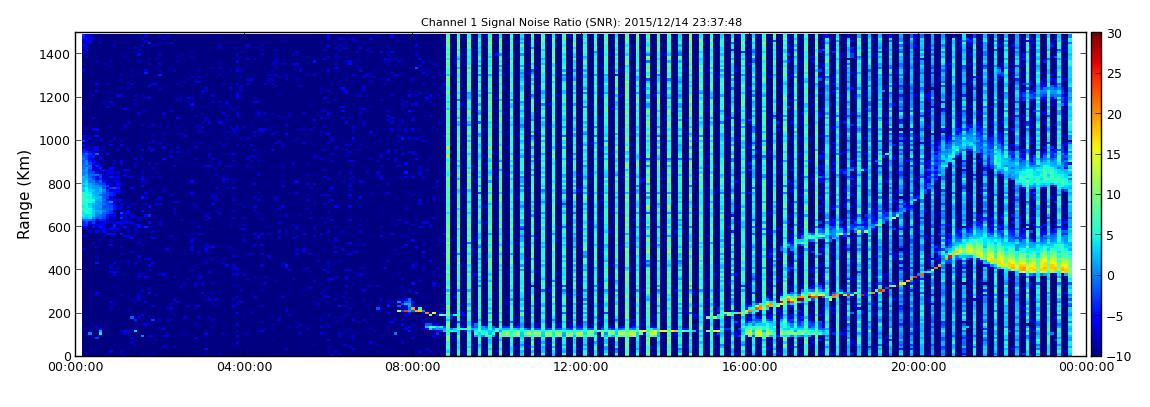1150x407 pixels.
Task: Click the colorbar value 15 label
Action: tap(1116, 155)
